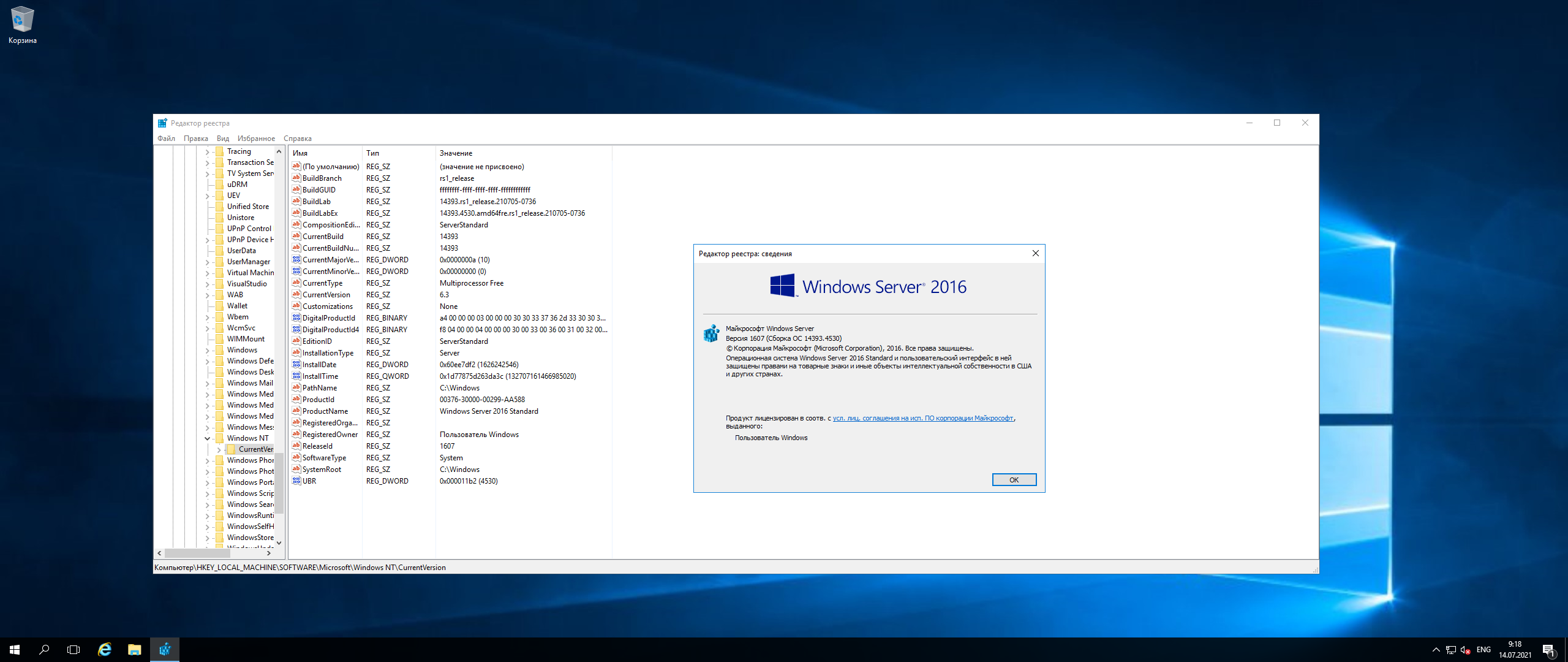Click the tree horizontal scrollbar thumb
The width and height of the screenshot is (1568, 662).
pos(197,553)
